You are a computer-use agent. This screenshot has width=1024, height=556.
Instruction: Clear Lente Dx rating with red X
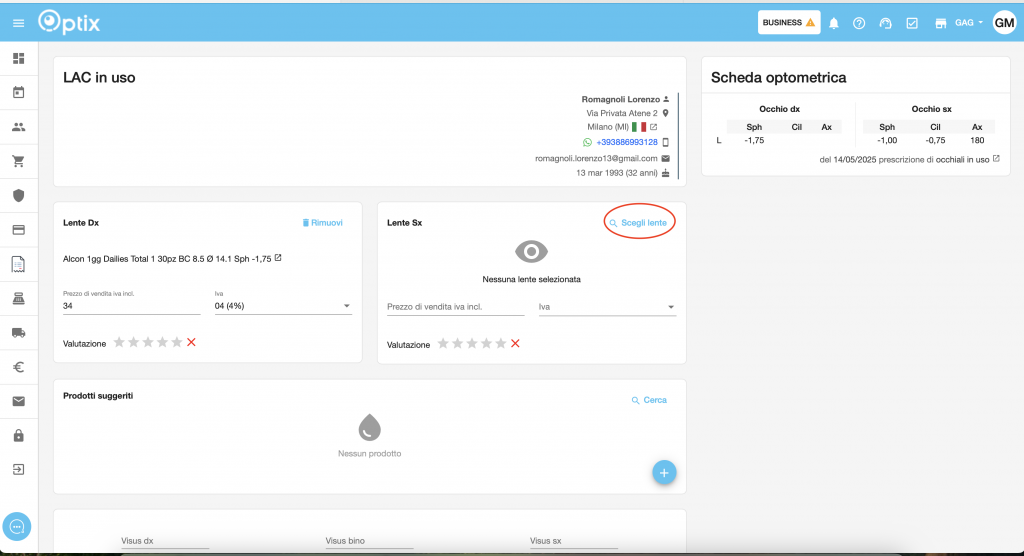pos(191,343)
